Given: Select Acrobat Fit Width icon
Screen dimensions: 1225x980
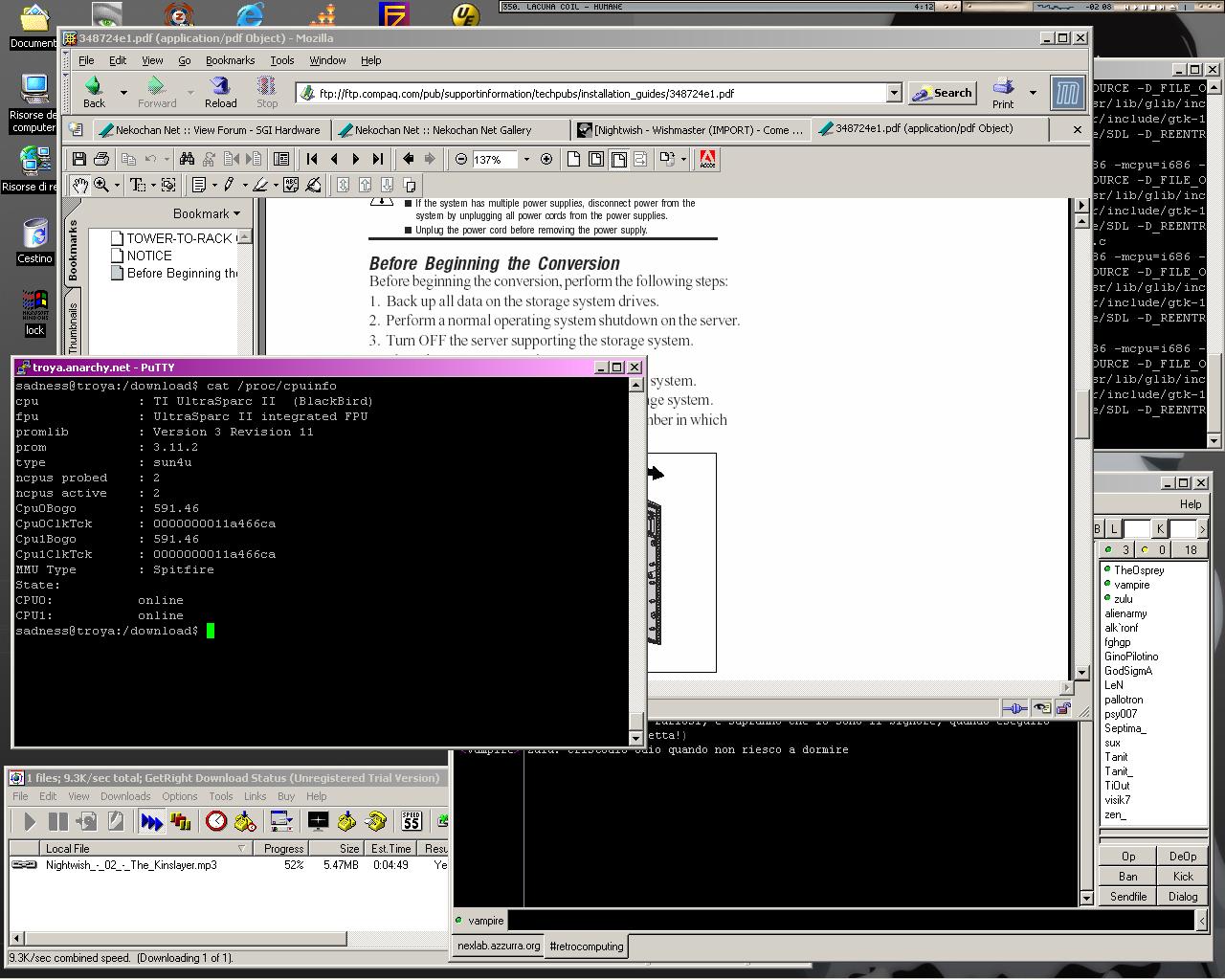Looking at the screenshot, I should [619, 159].
